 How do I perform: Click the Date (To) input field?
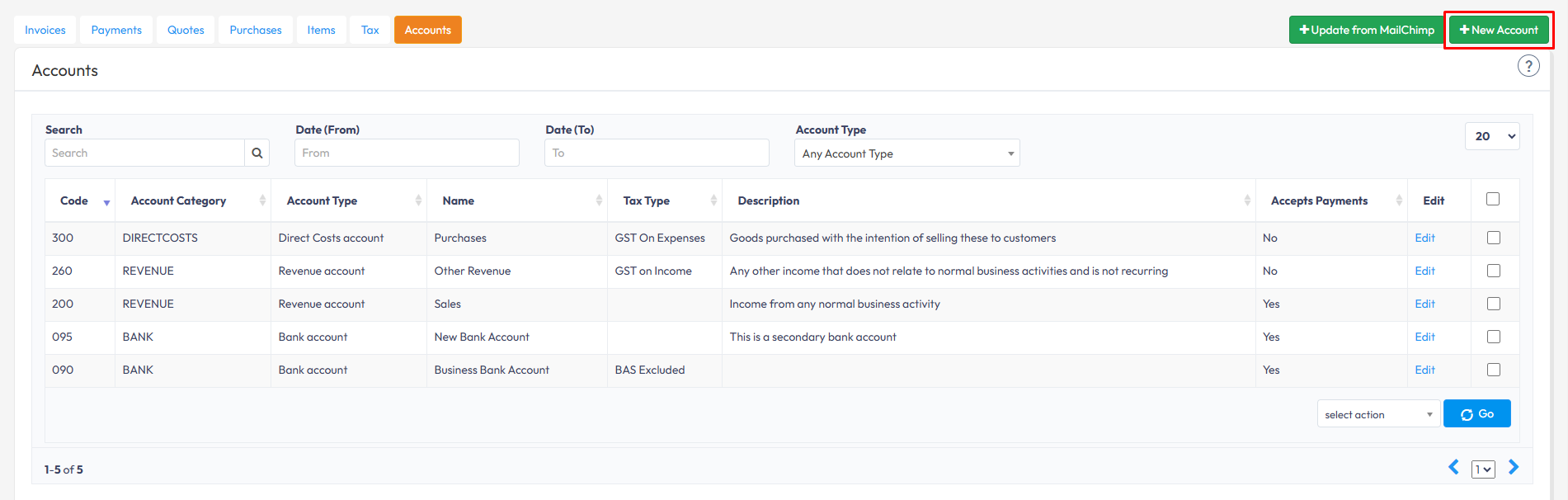pos(657,153)
